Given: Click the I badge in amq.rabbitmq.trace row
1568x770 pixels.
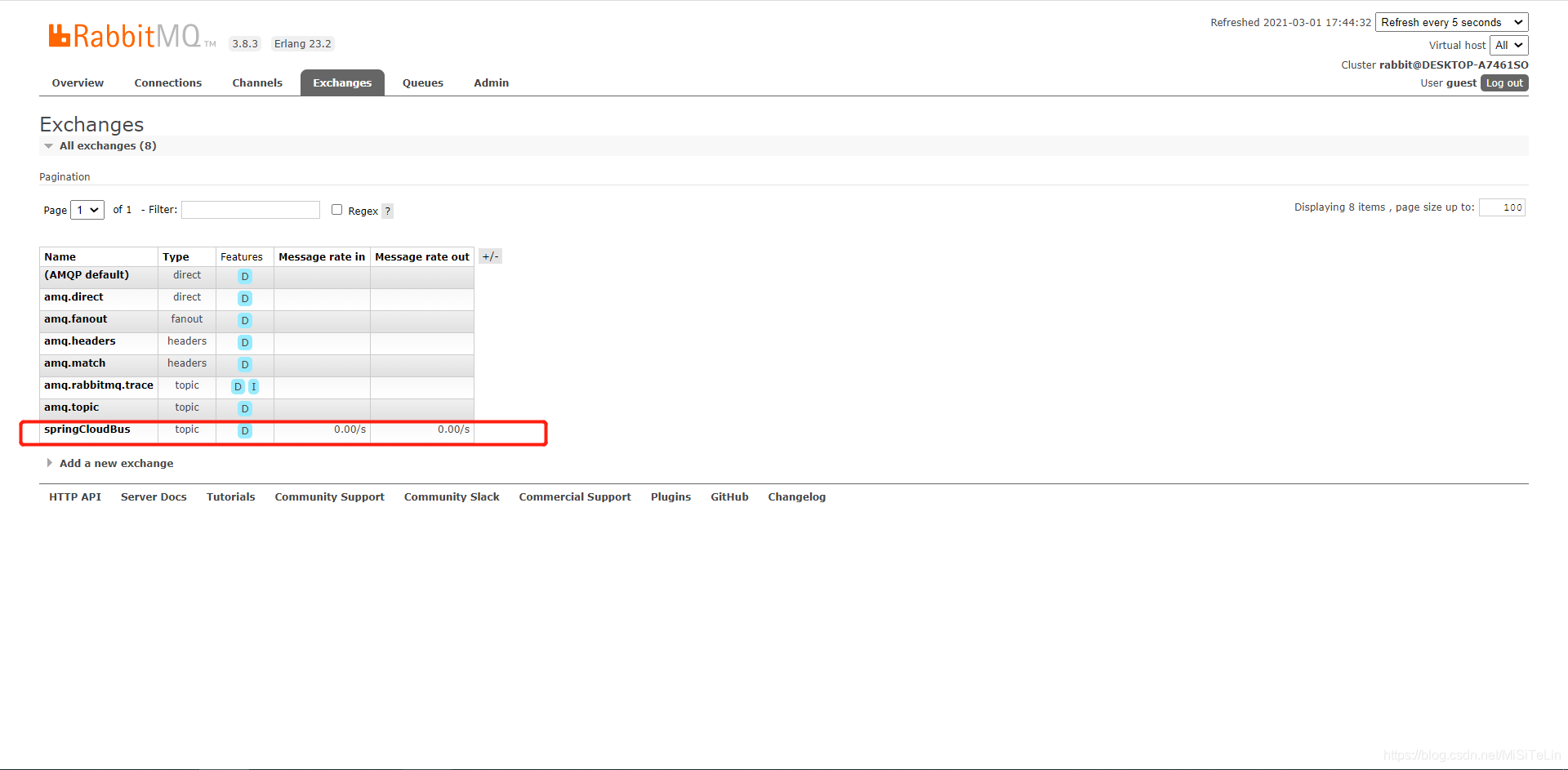Looking at the screenshot, I should click(253, 387).
